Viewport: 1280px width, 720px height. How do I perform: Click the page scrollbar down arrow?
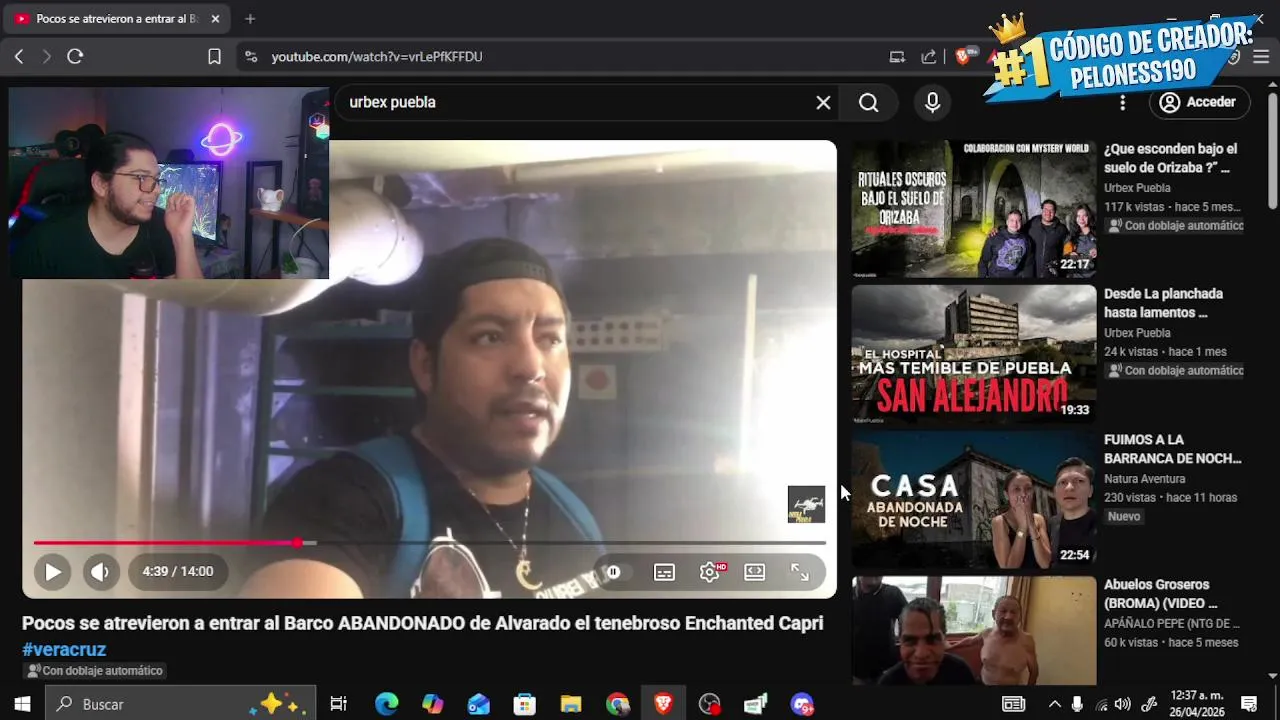tap(1272, 676)
